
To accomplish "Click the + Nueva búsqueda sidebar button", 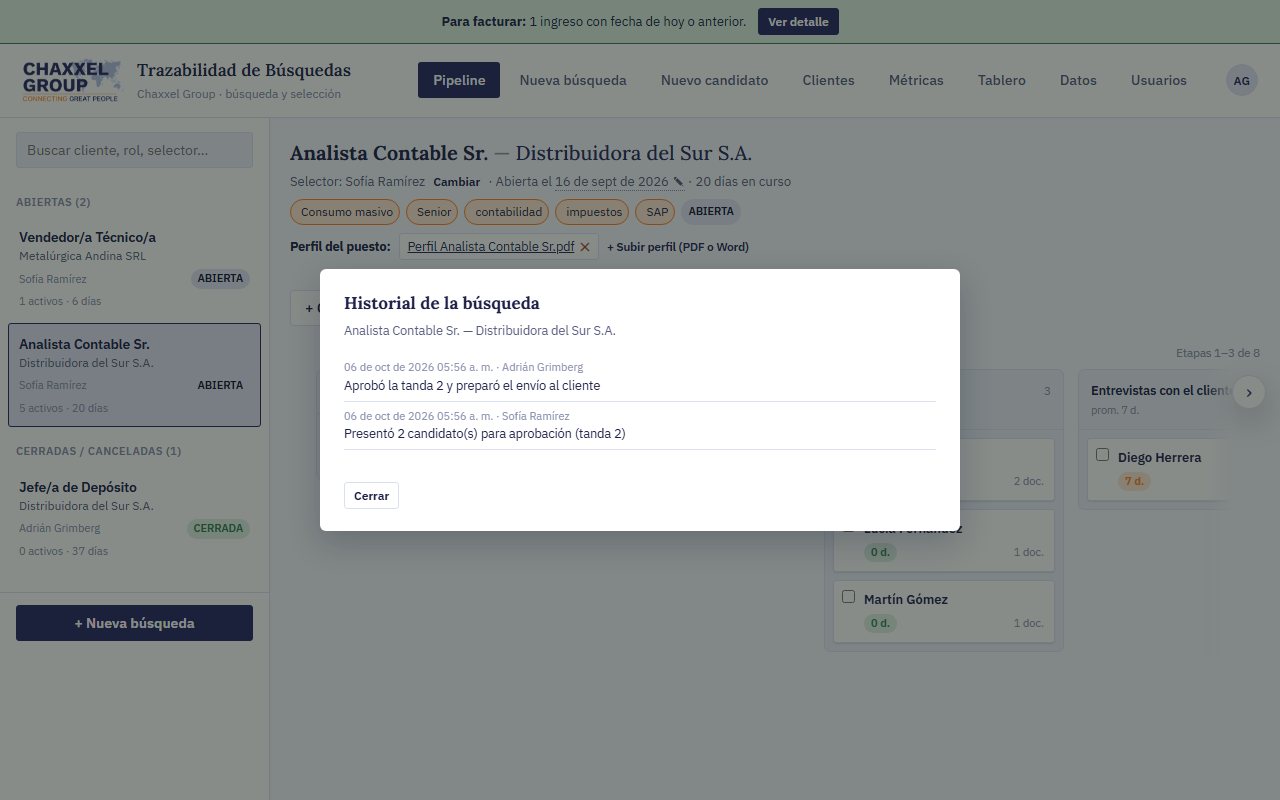I will (134, 623).
